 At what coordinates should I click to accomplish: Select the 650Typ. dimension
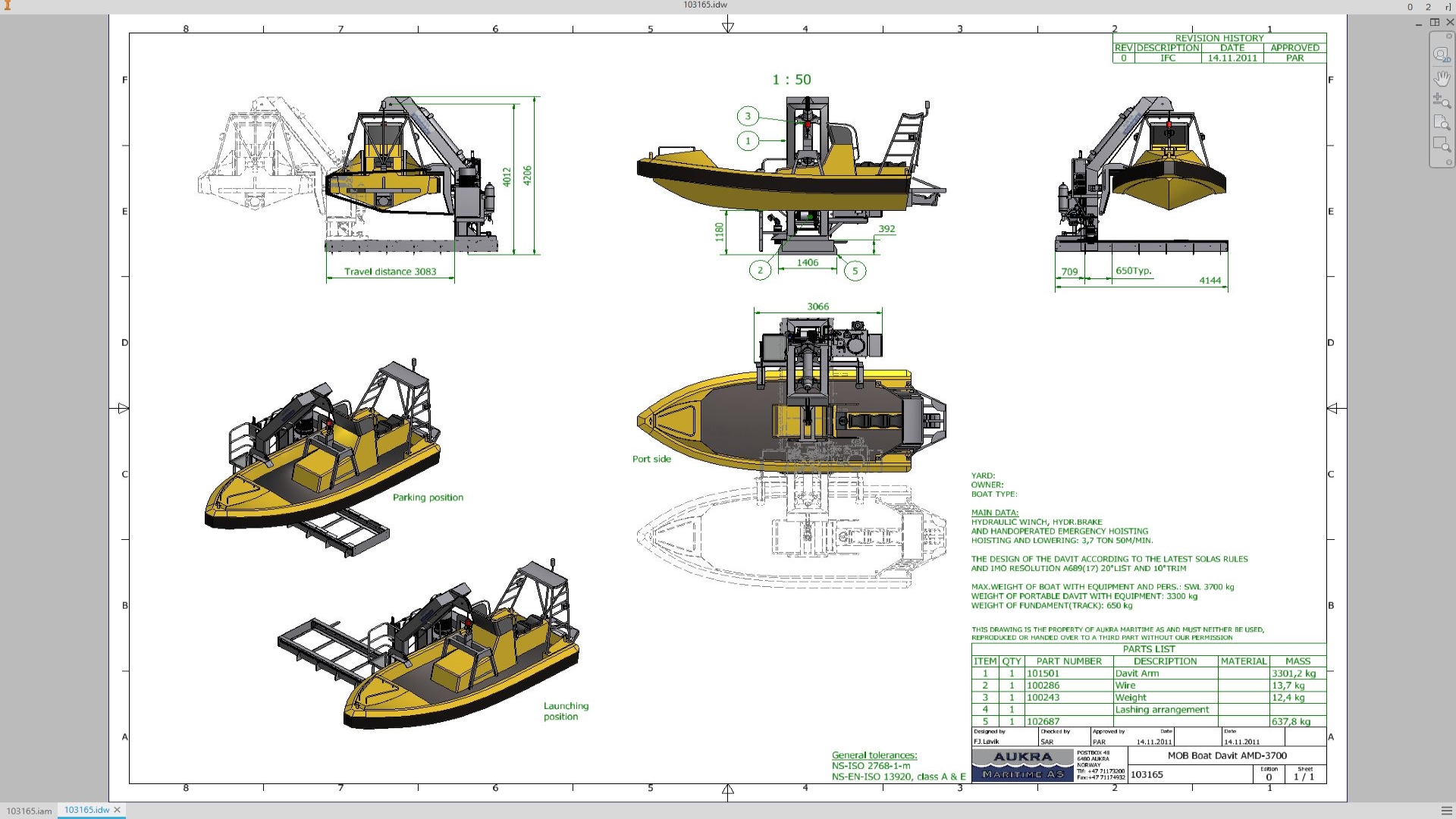pos(1133,271)
